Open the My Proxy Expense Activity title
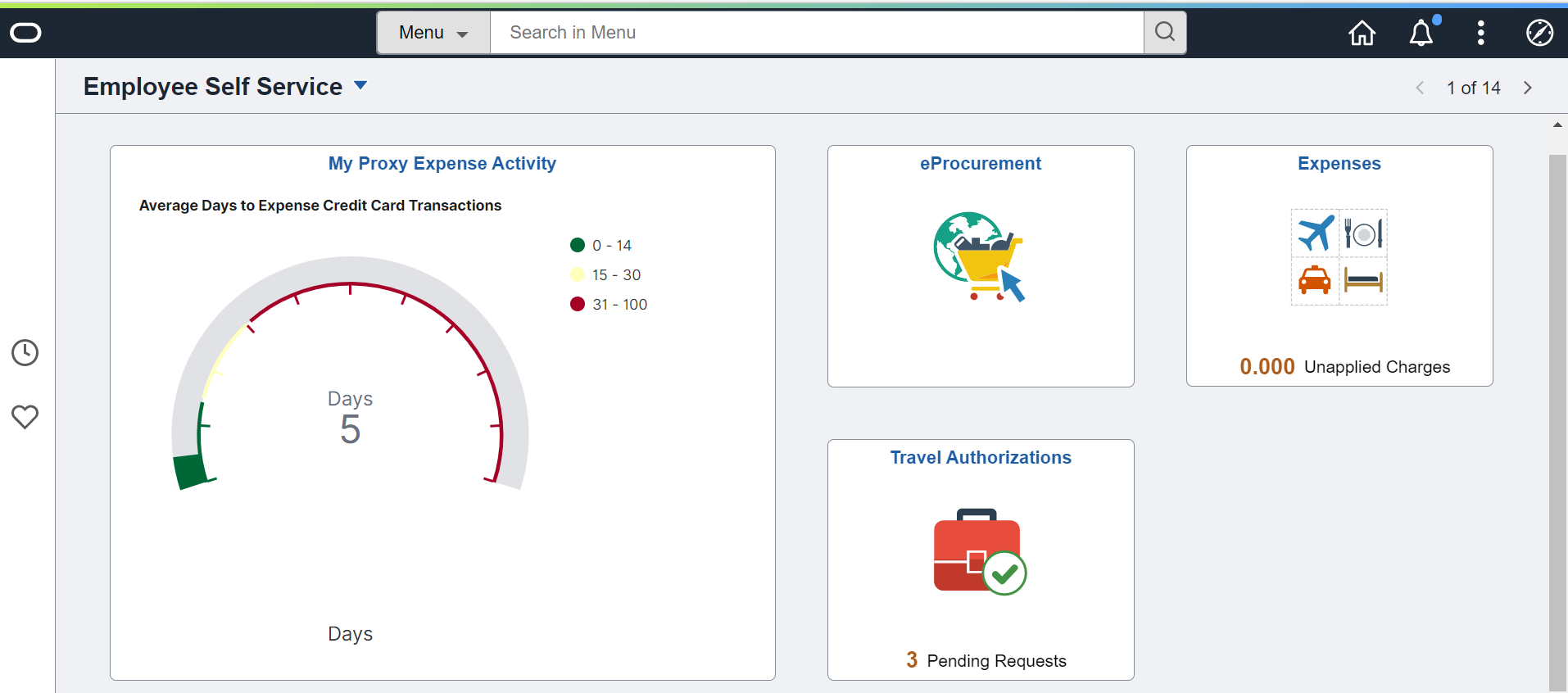 pyautogui.click(x=442, y=164)
